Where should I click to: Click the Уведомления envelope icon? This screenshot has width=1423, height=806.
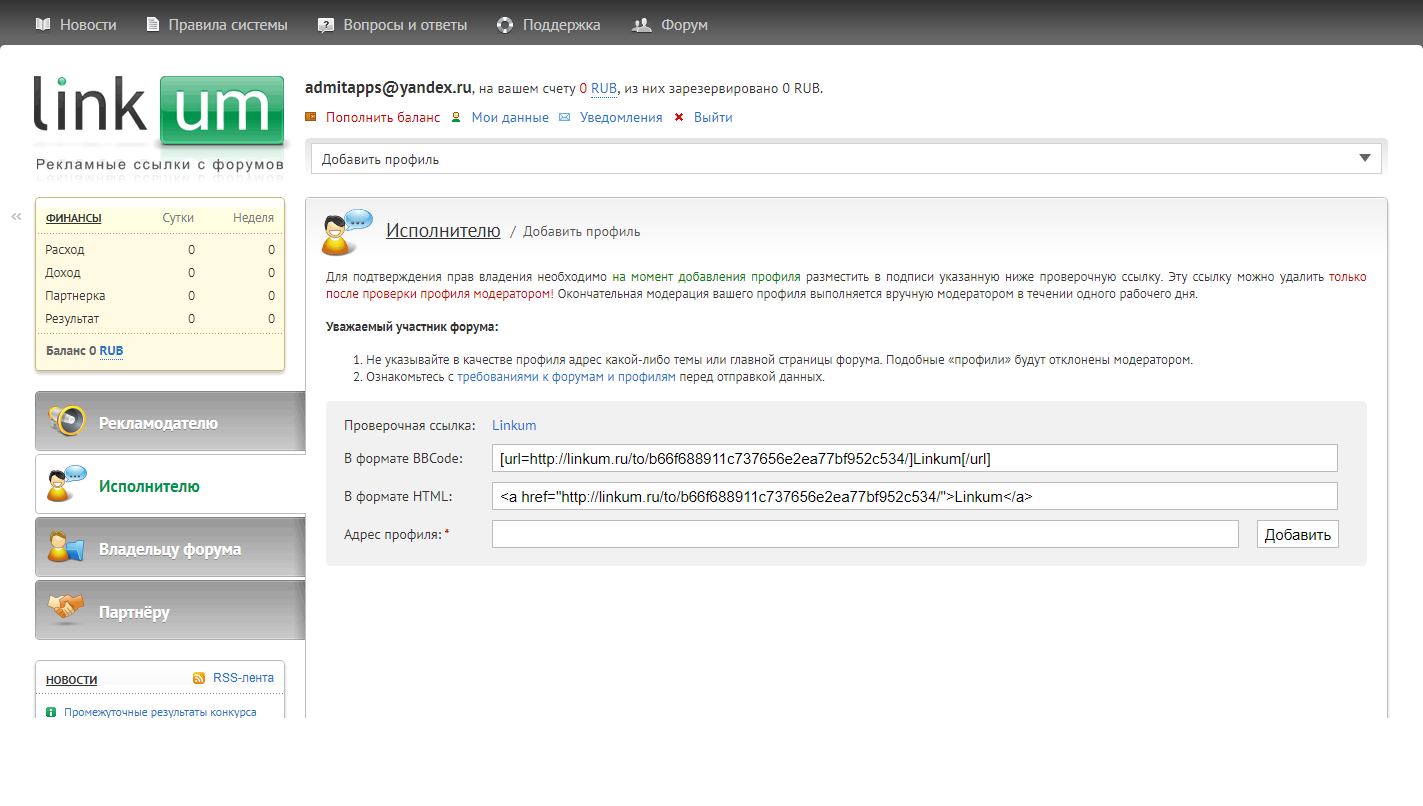click(x=564, y=118)
